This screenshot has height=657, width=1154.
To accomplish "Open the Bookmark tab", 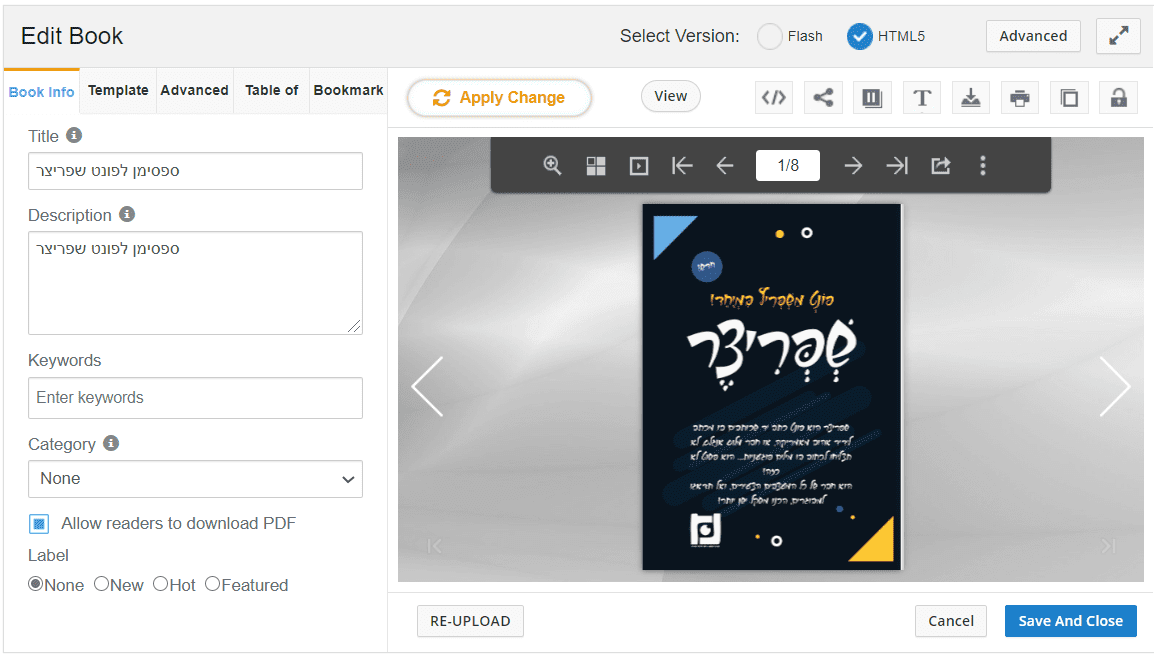I will coord(348,90).
